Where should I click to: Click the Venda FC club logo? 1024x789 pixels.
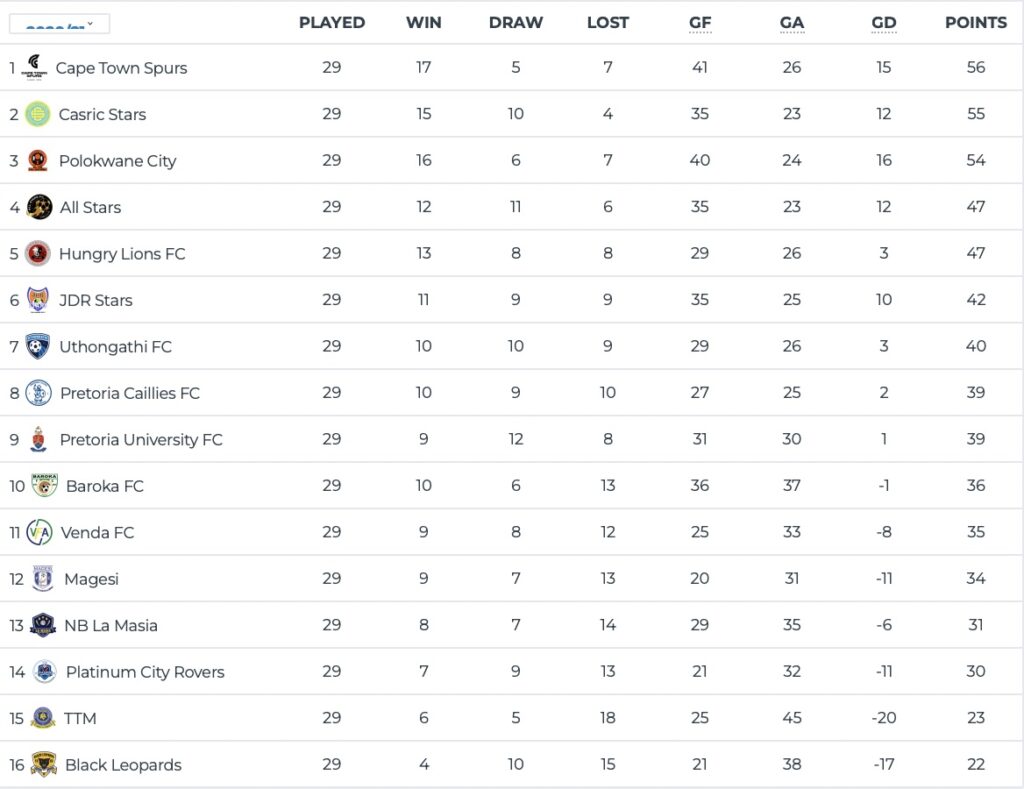[x=39, y=532]
